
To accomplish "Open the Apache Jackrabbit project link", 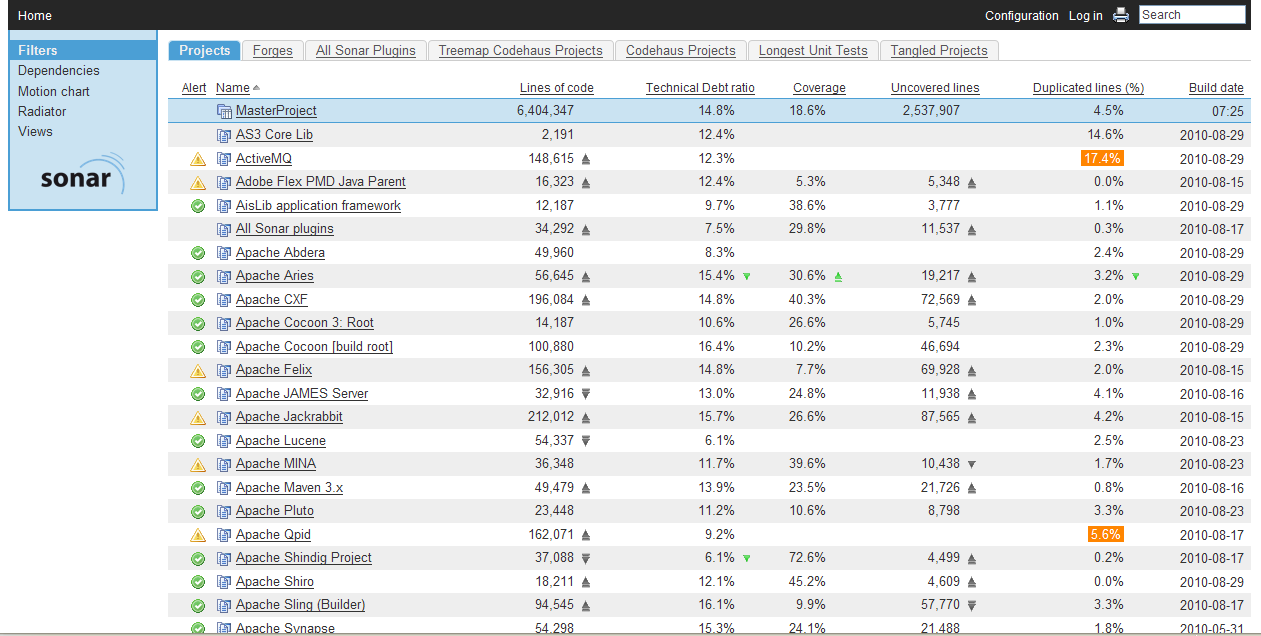I will [289, 417].
